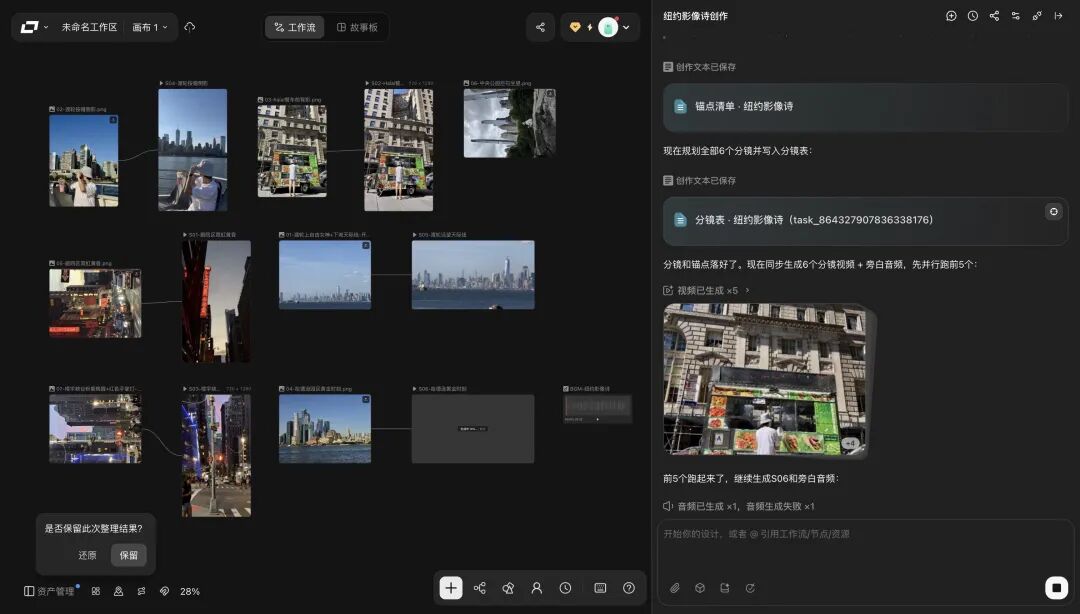Viewport: 1080px width, 614px height.
Task: Select the shapes tool in bottom toolbar
Action: pos(508,588)
